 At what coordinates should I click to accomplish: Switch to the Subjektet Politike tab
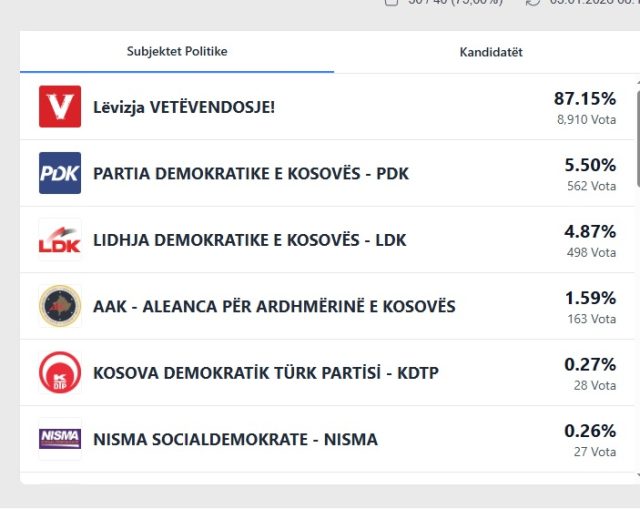[x=177, y=52]
